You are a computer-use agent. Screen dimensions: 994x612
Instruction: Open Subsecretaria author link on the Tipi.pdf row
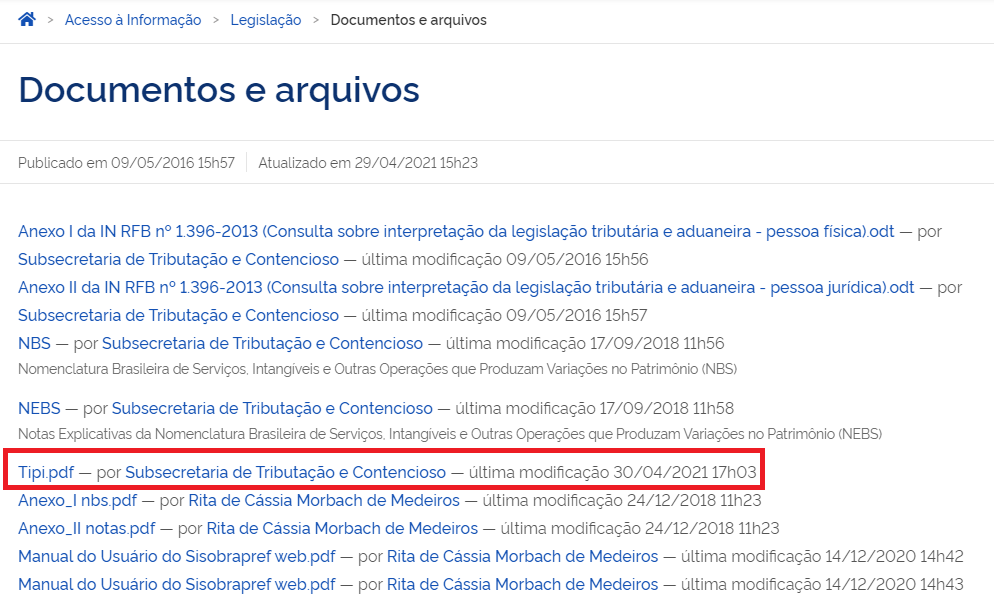(285, 472)
